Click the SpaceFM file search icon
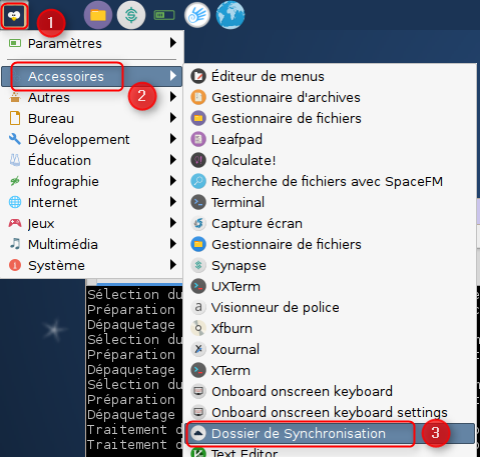This screenshot has width=480, height=457. click(x=198, y=181)
